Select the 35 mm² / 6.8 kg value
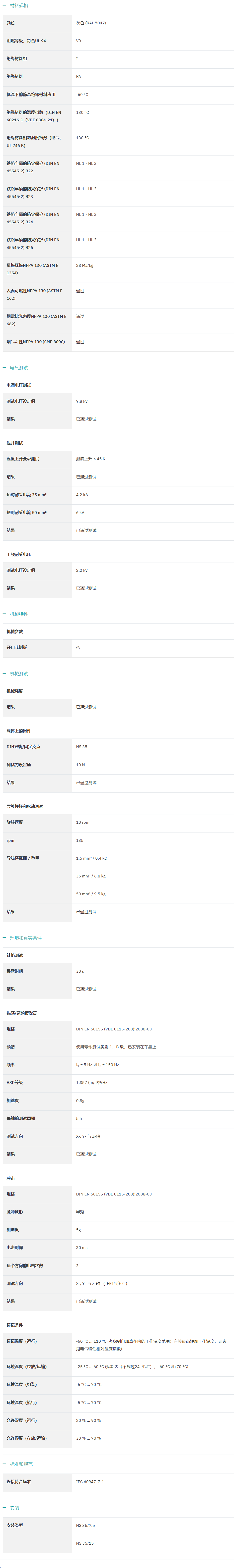The image size is (235, 1568). (91, 876)
